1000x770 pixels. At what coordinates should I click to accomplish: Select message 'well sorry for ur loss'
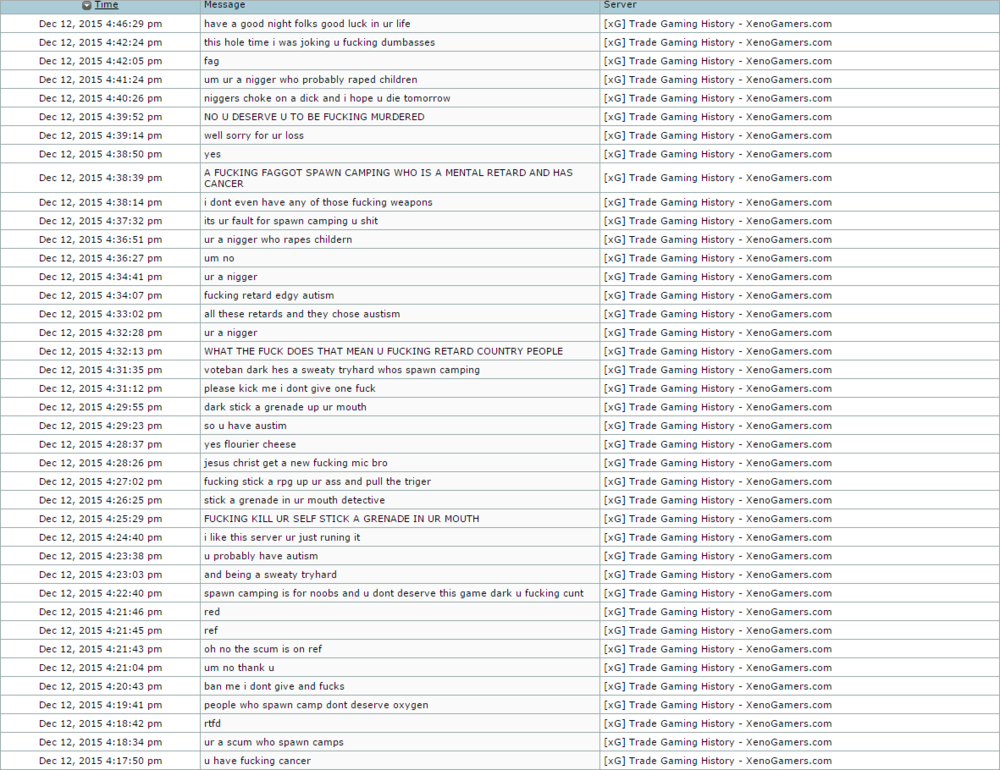pyautogui.click(x=254, y=135)
